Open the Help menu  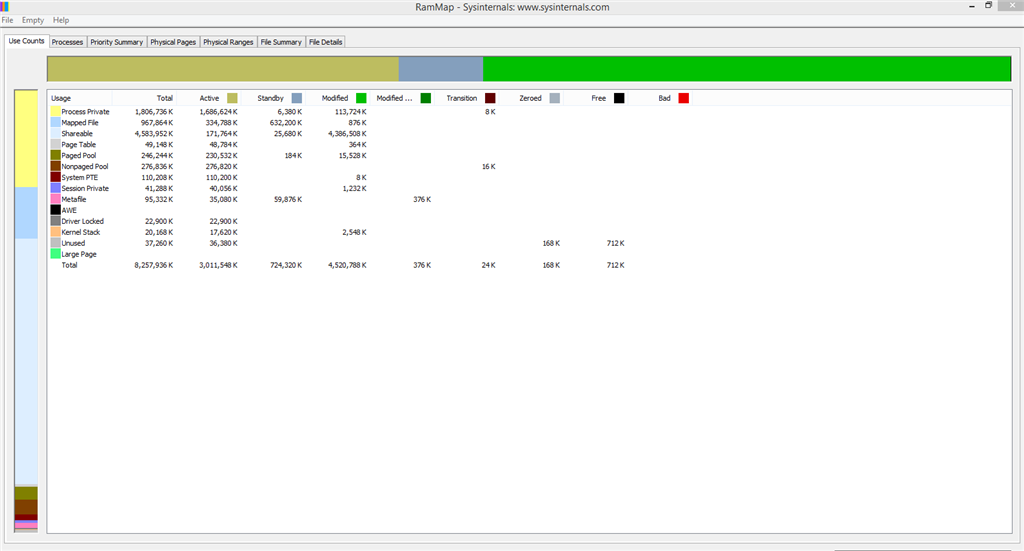[61, 20]
